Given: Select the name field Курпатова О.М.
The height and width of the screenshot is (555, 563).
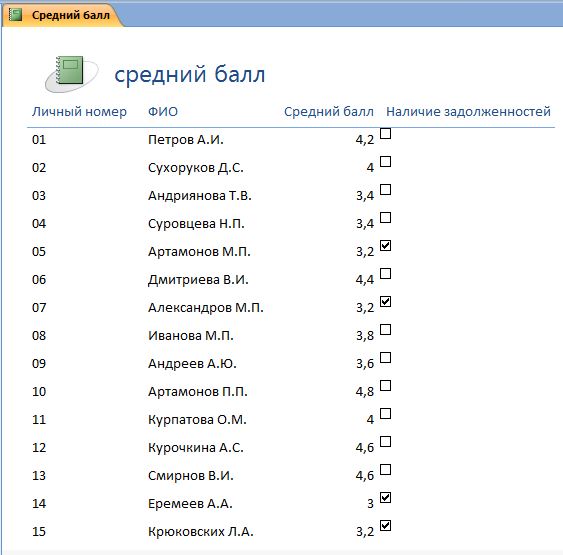Looking at the screenshot, I should (x=197, y=419).
